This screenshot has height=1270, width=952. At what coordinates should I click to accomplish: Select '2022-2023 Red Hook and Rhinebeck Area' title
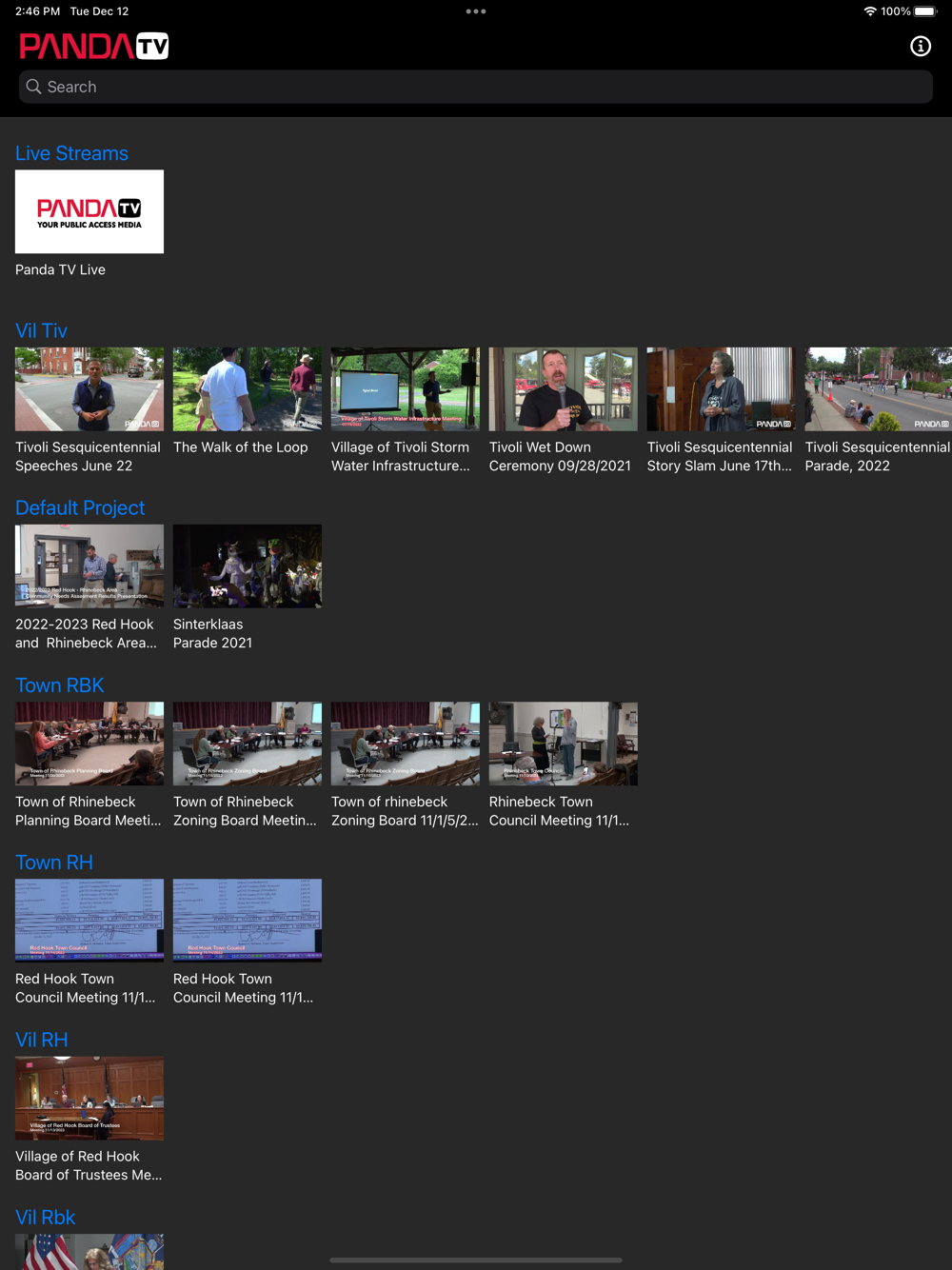(x=86, y=633)
